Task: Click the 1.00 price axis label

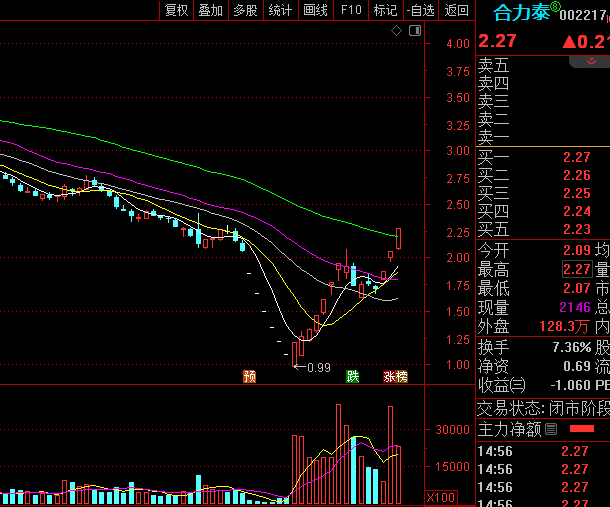Action: coord(458,365)
